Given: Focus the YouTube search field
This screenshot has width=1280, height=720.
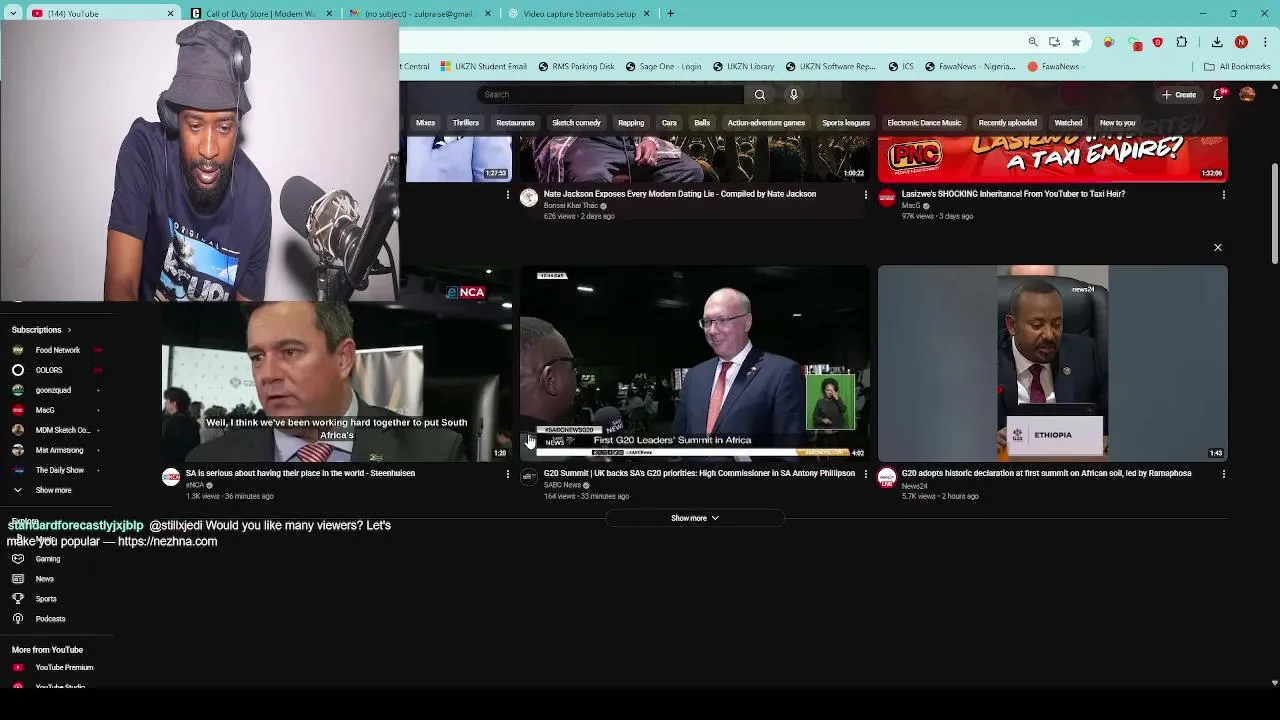Looking at the screenshot, I should pos(610,95).
